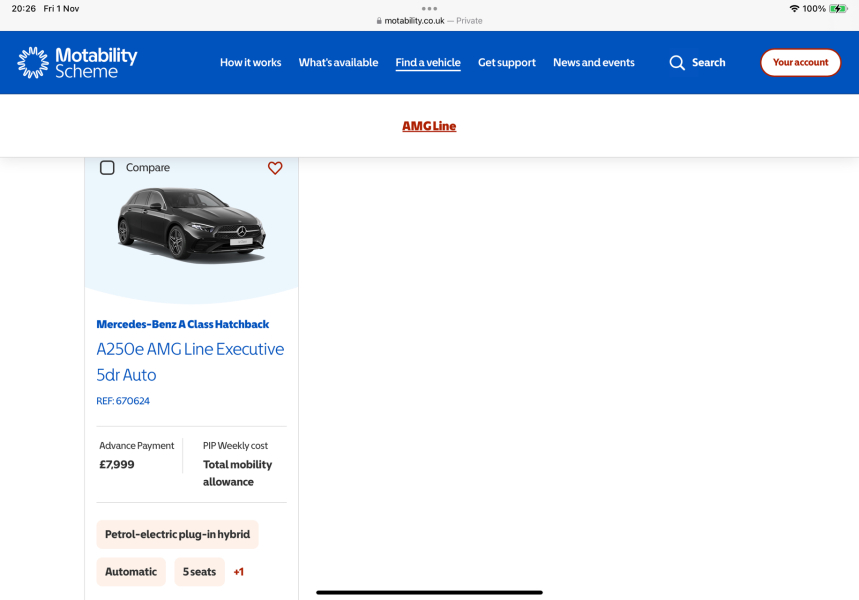Tap the home indicator bar
Screen dimensions: 859x600
429,592
